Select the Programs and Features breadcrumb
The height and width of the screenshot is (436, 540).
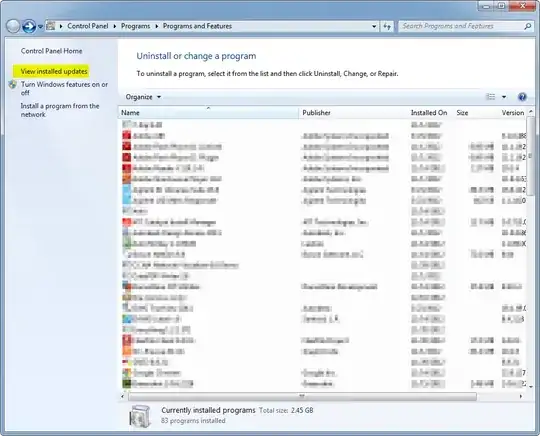pos(197,26)
